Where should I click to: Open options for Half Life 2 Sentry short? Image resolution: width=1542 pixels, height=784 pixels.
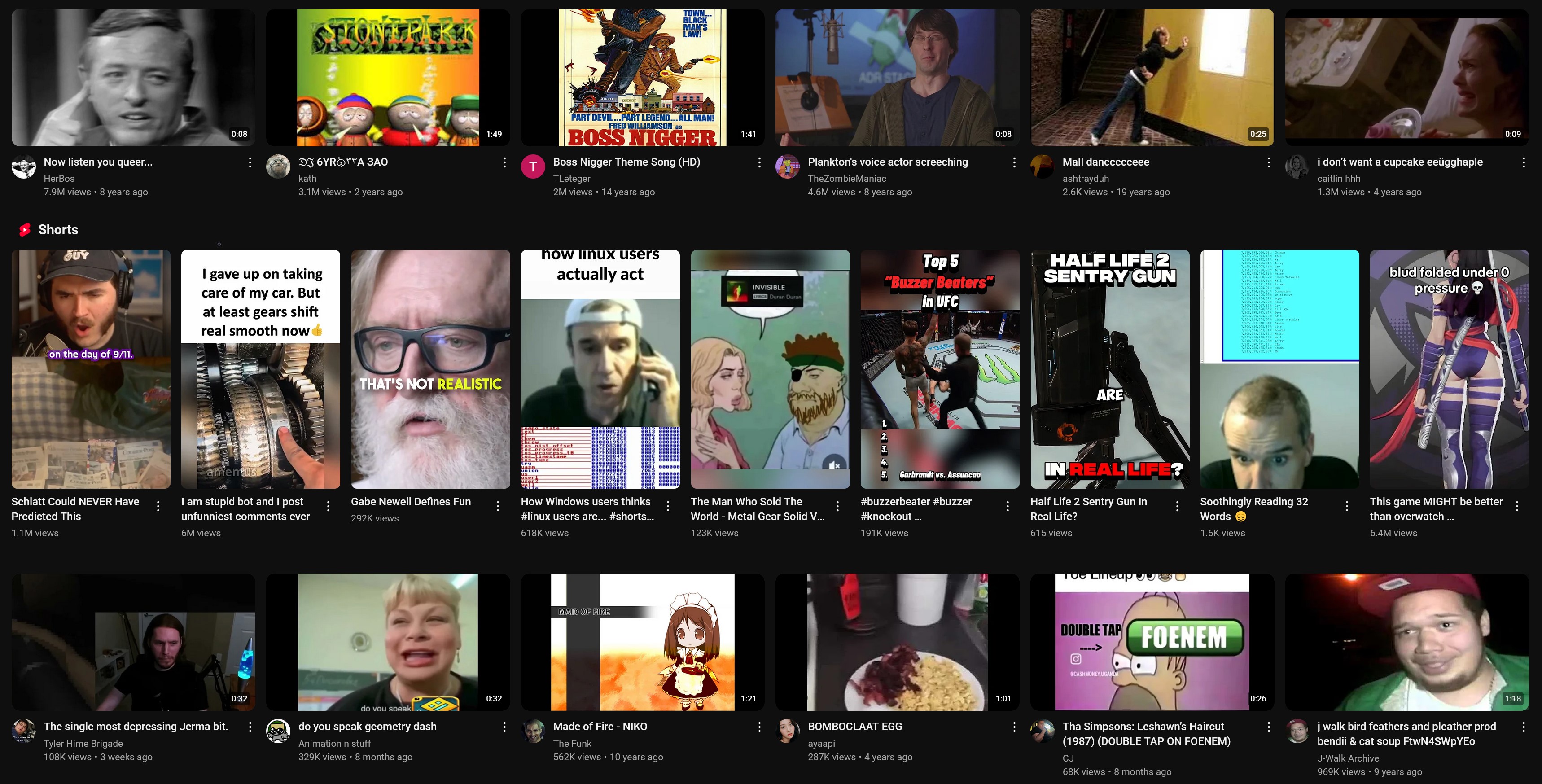click(x=1178, y=506)
